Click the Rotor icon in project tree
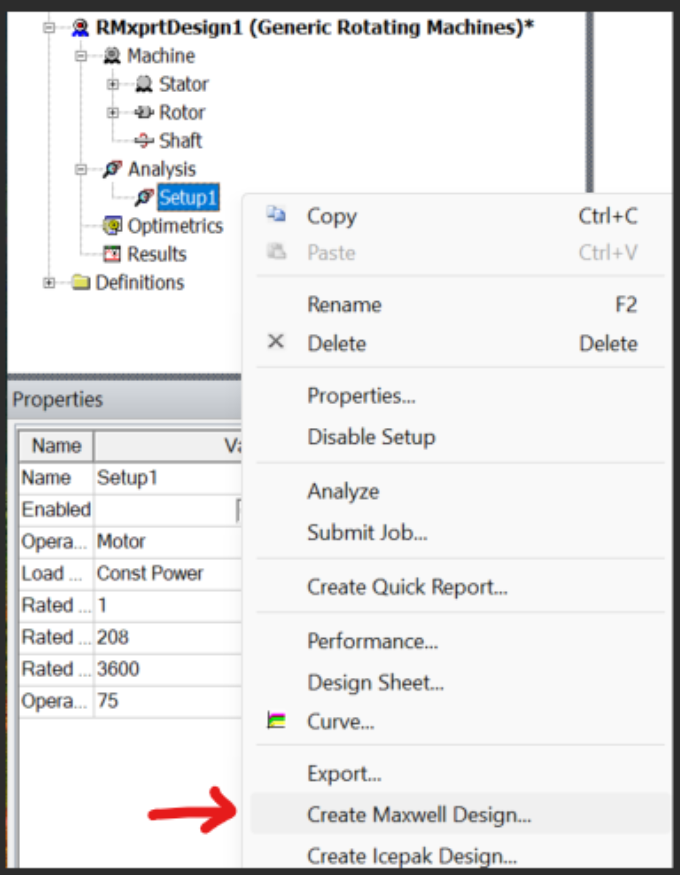 pos(144,112)
